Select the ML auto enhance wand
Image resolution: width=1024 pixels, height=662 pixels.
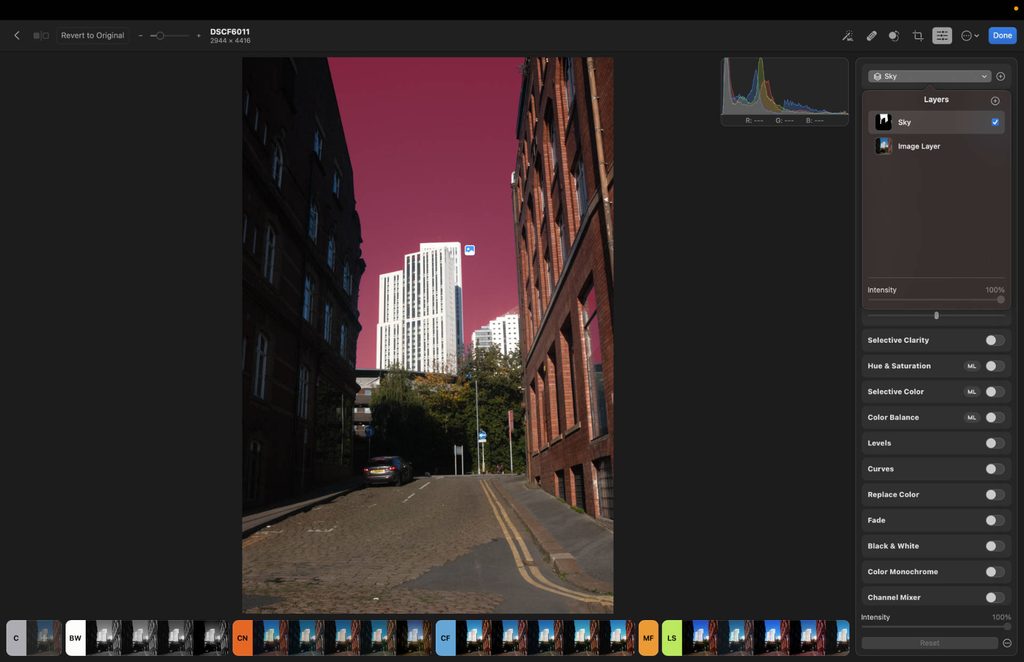(x=848, y=36)
